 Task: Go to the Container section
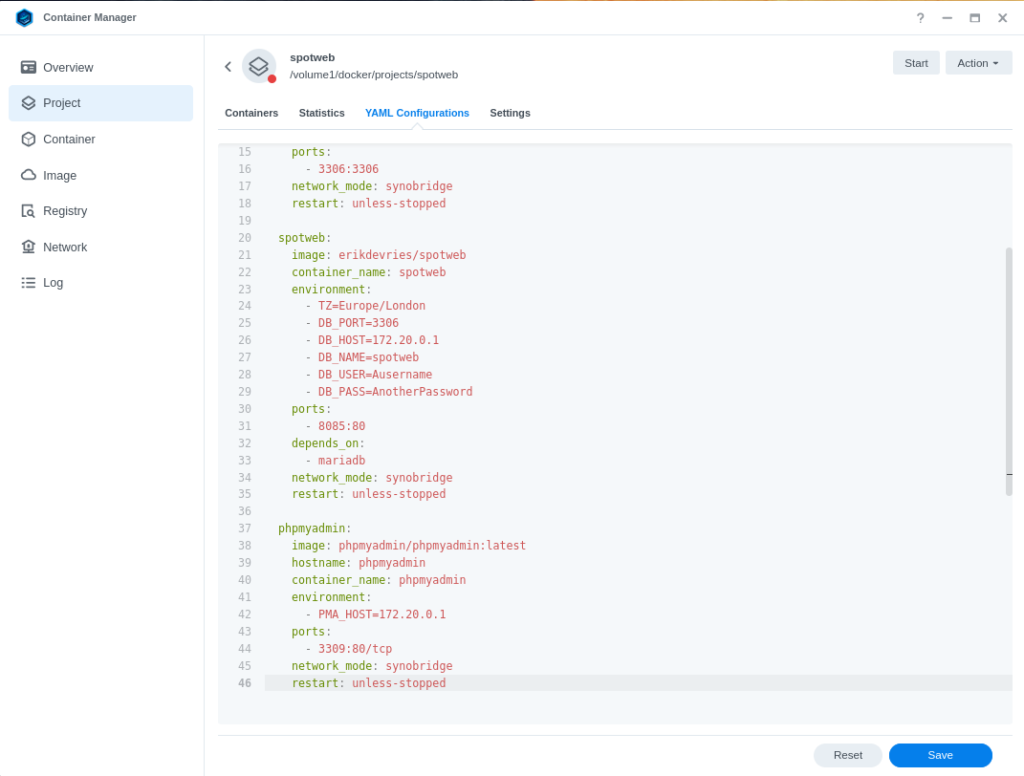(101, 139)
